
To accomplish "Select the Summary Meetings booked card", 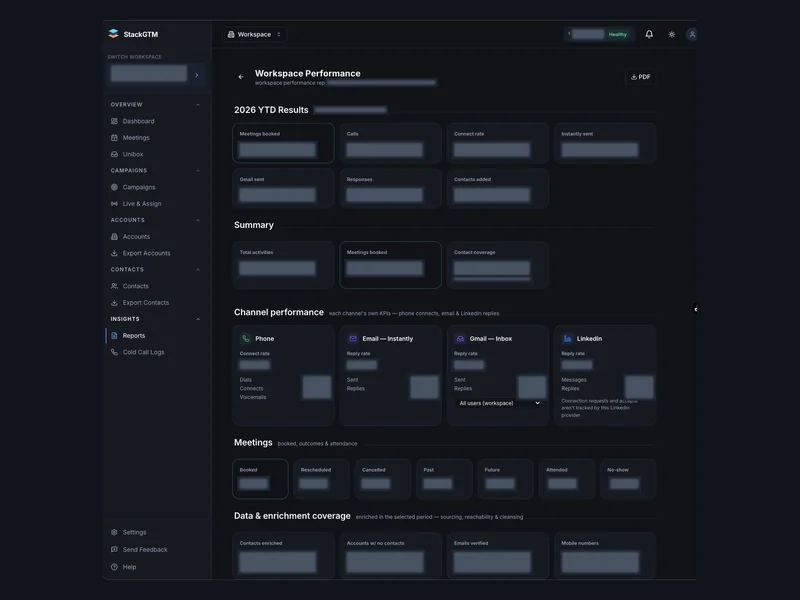I will coord(390,265).
